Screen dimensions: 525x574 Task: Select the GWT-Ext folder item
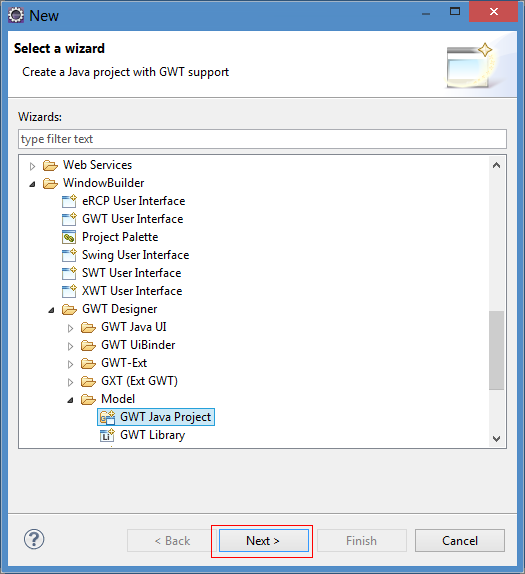point(124,363)
